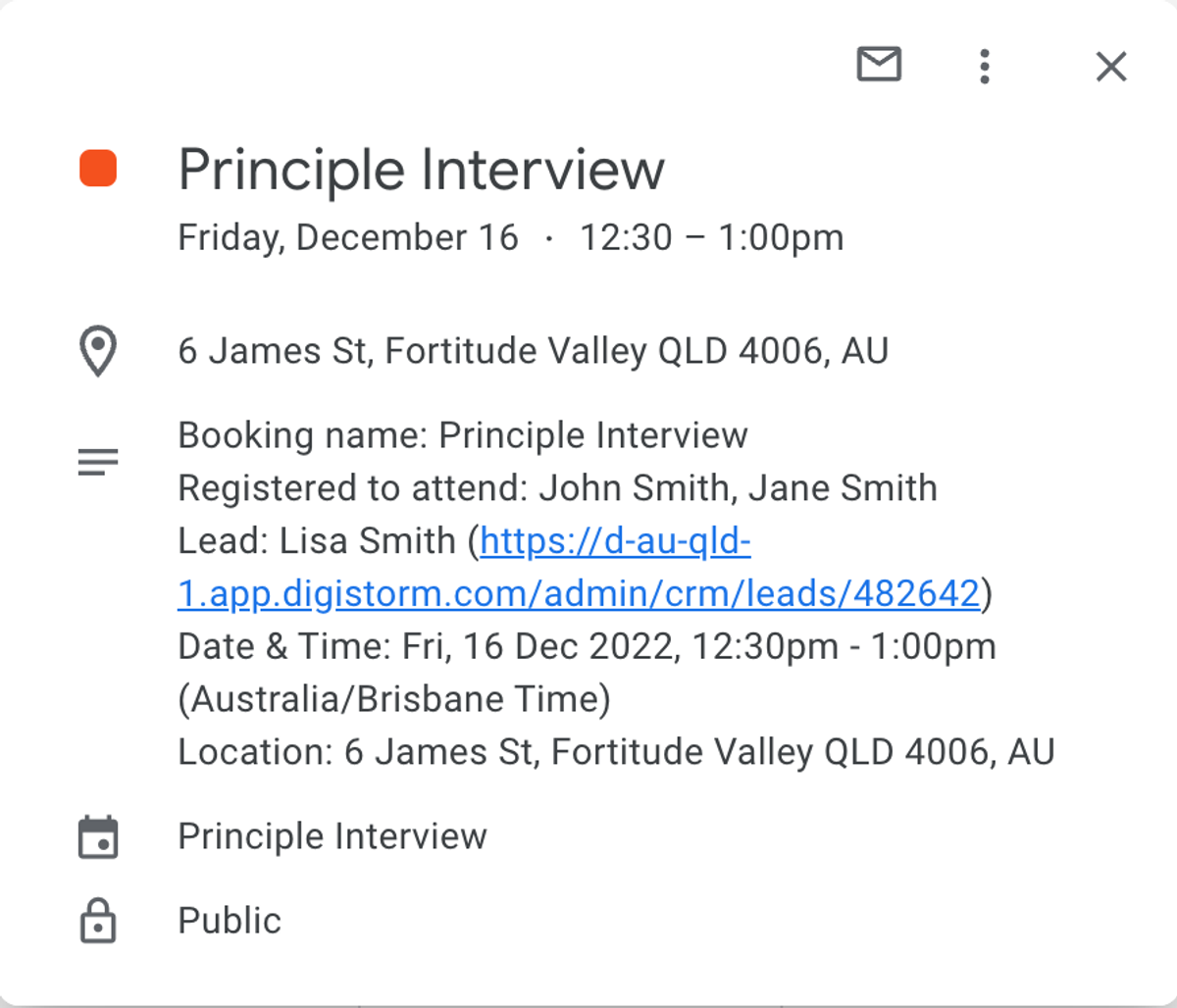The image size is (1177, 1008).
Task: Click the Date & Time description line
Action: pyautogui.click(x=587, y=673)
